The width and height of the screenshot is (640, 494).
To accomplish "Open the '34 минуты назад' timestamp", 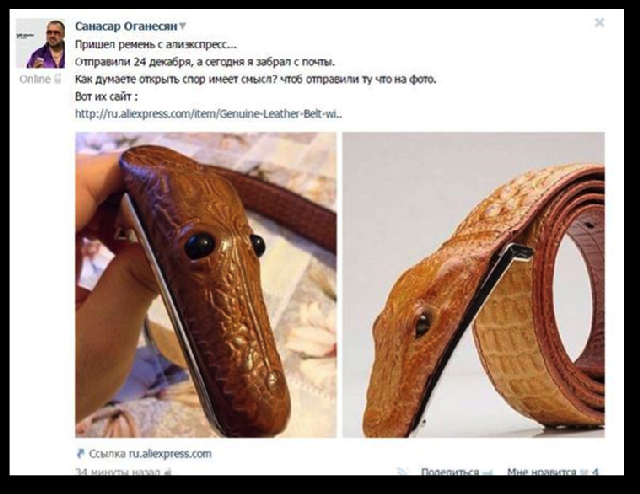I will pos(118,471).
